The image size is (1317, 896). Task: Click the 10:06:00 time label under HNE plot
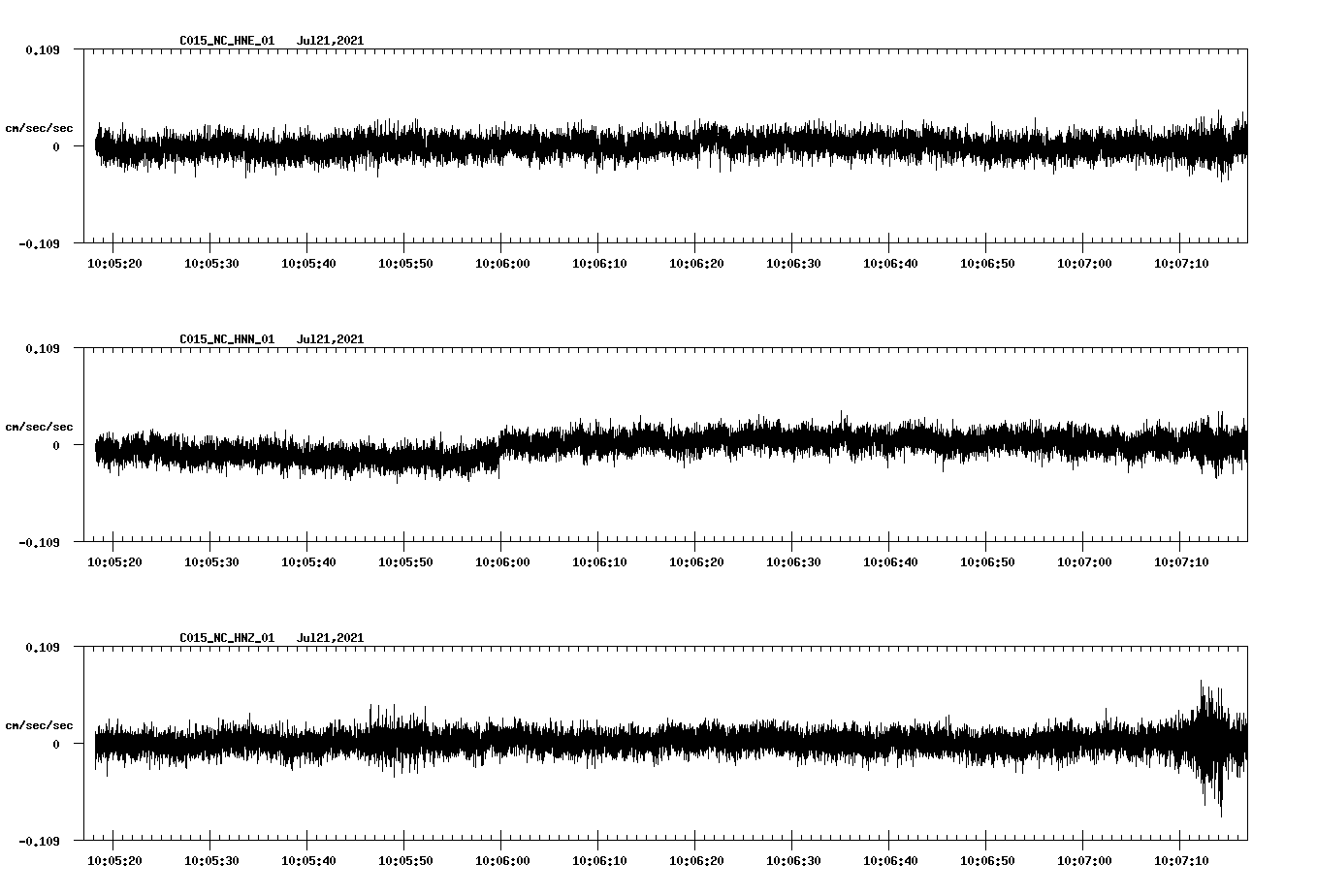[502, 264]
